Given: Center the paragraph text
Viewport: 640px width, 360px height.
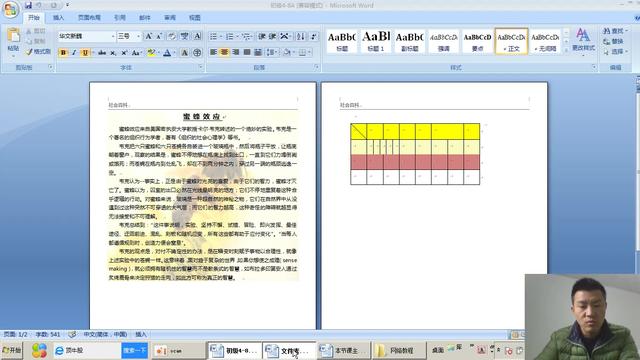Looking at the screenshot, I should (224, 52).
